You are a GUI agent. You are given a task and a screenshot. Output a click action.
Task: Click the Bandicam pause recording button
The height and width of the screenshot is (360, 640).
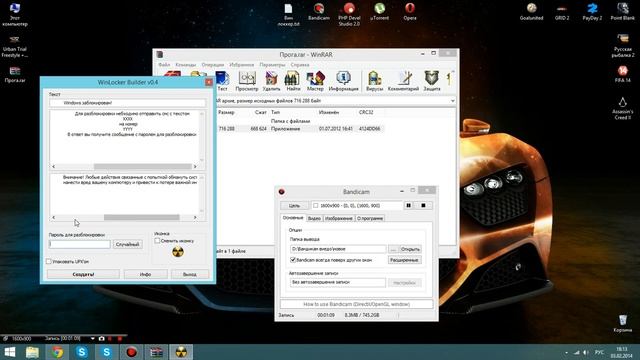[x=408, y=205]
